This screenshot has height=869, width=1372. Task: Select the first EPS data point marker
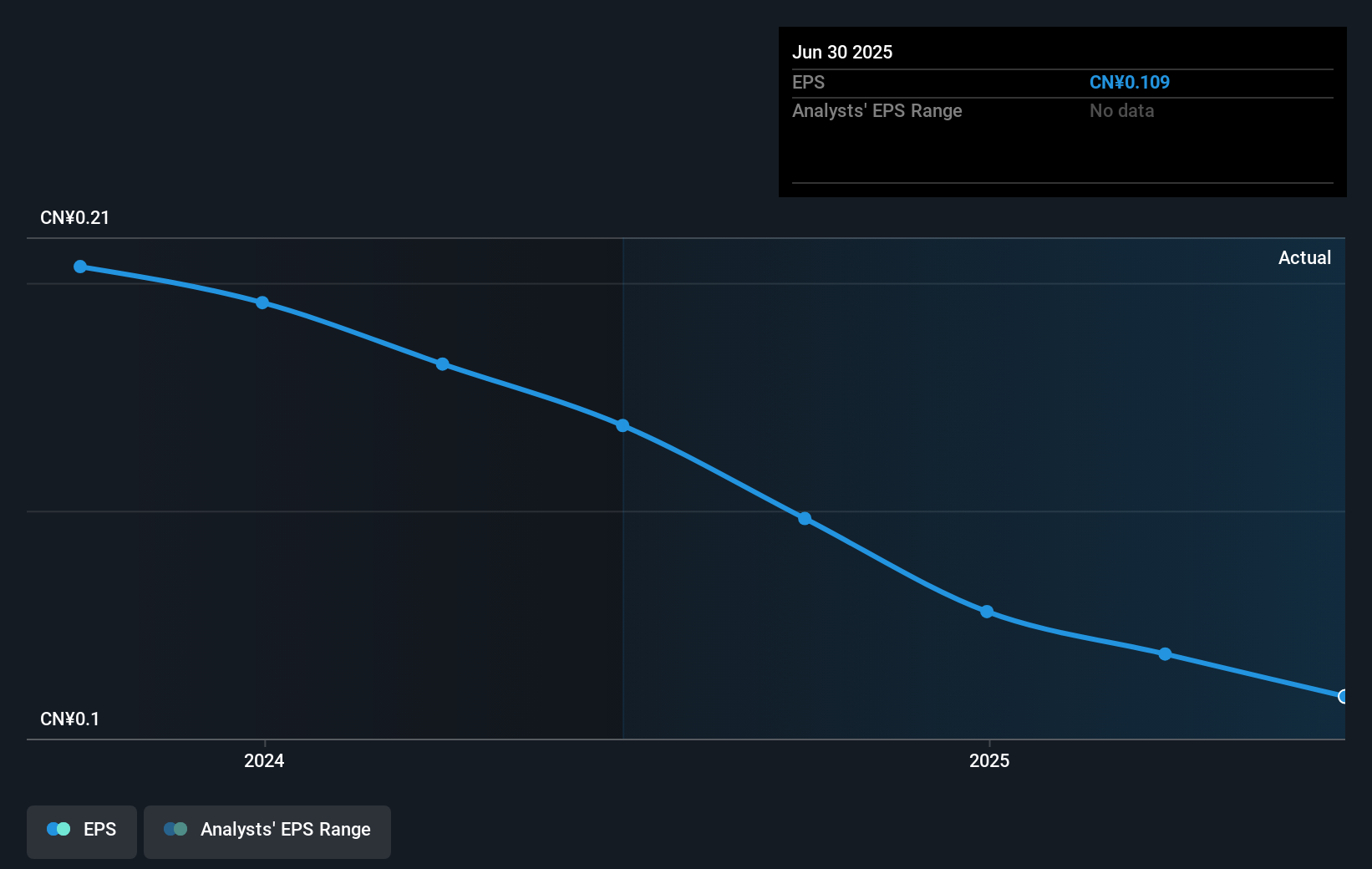[x=79, y=266]
